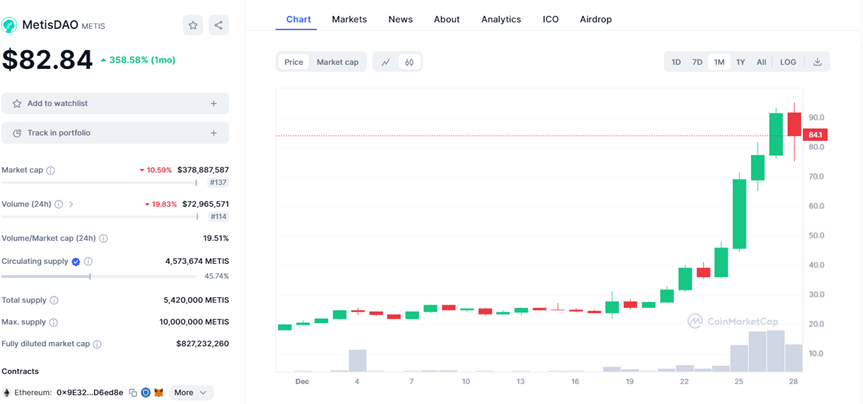Select the candlestick chart icon
The height and width of the screenshot is (404, 863).
tap(409, 62)
